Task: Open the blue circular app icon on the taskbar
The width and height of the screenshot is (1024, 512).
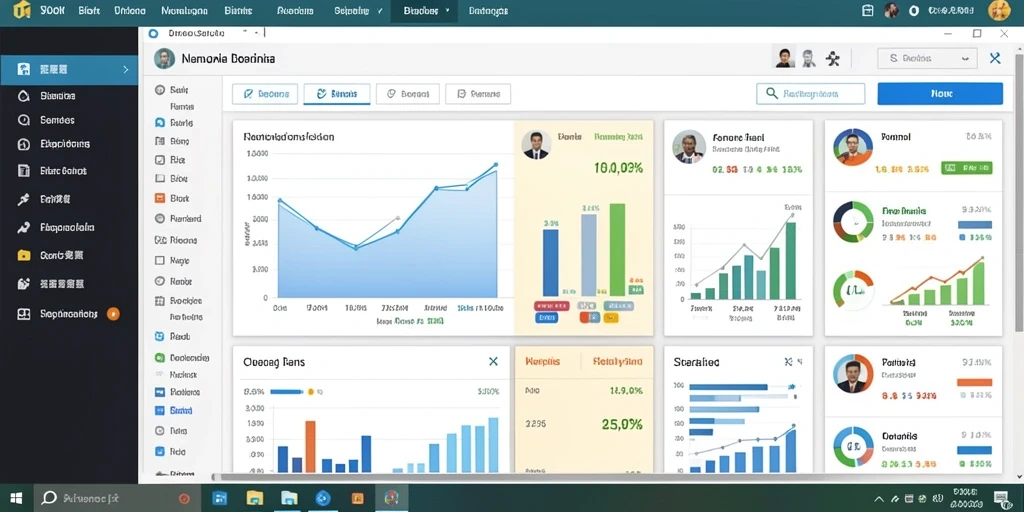Action: click(x=323, y=498)
